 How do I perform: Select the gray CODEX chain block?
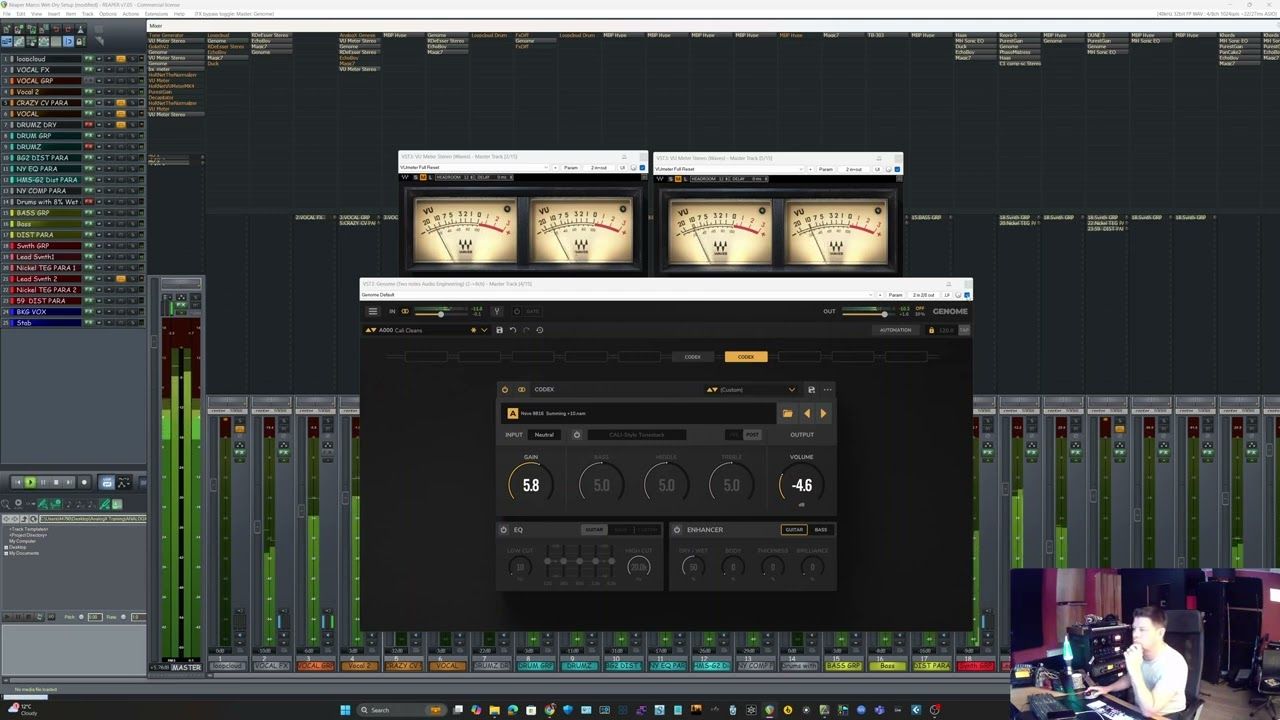693,357
